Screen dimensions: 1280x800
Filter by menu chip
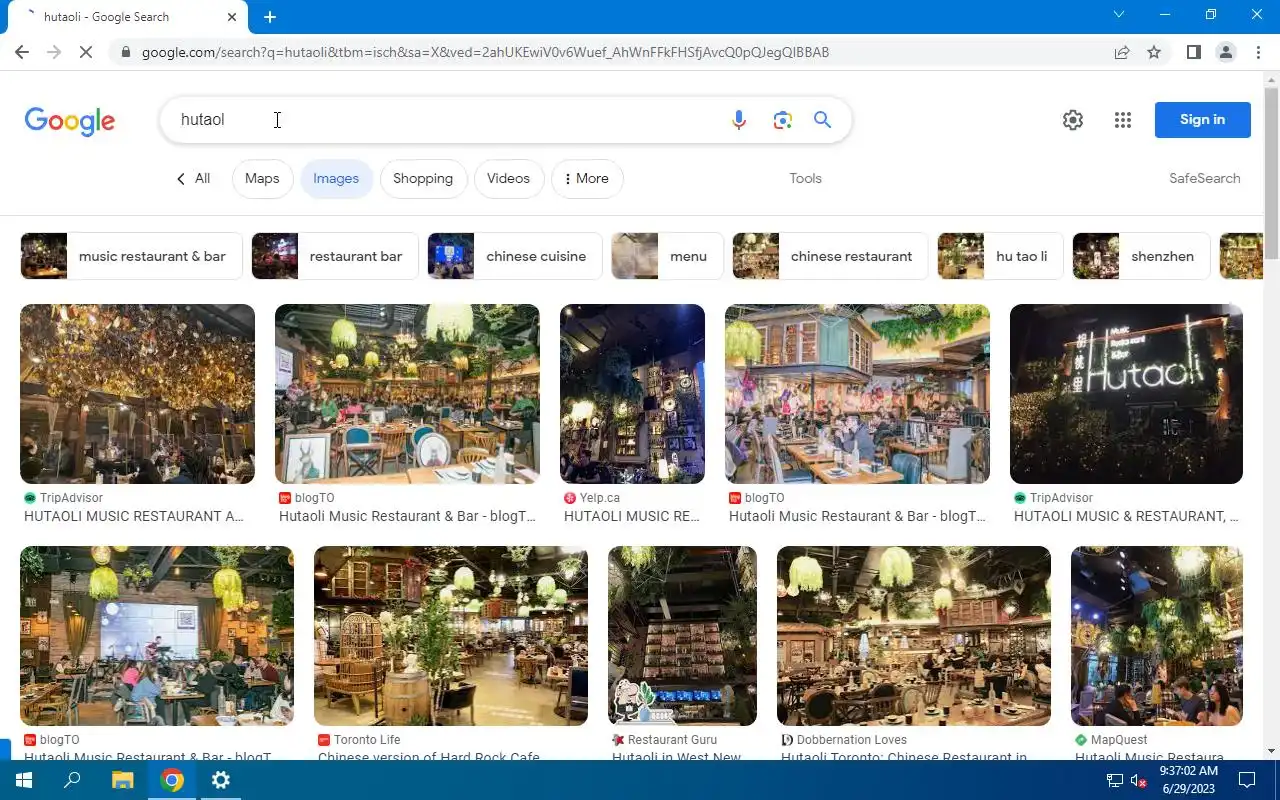point(667,256)
